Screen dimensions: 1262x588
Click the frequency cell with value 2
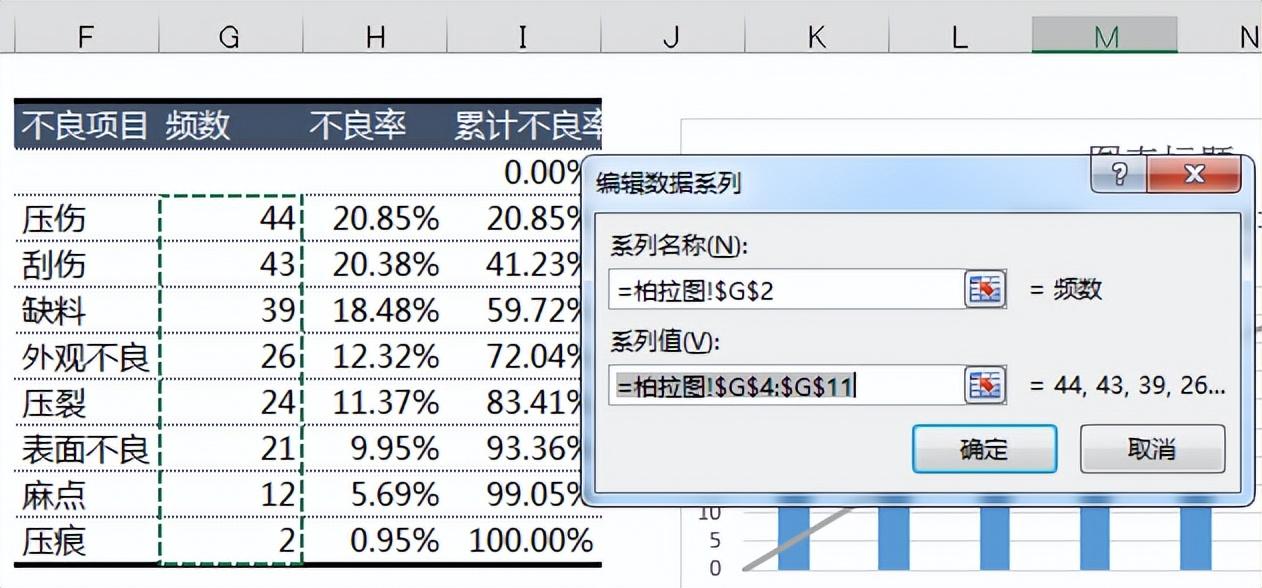point(230,542)
